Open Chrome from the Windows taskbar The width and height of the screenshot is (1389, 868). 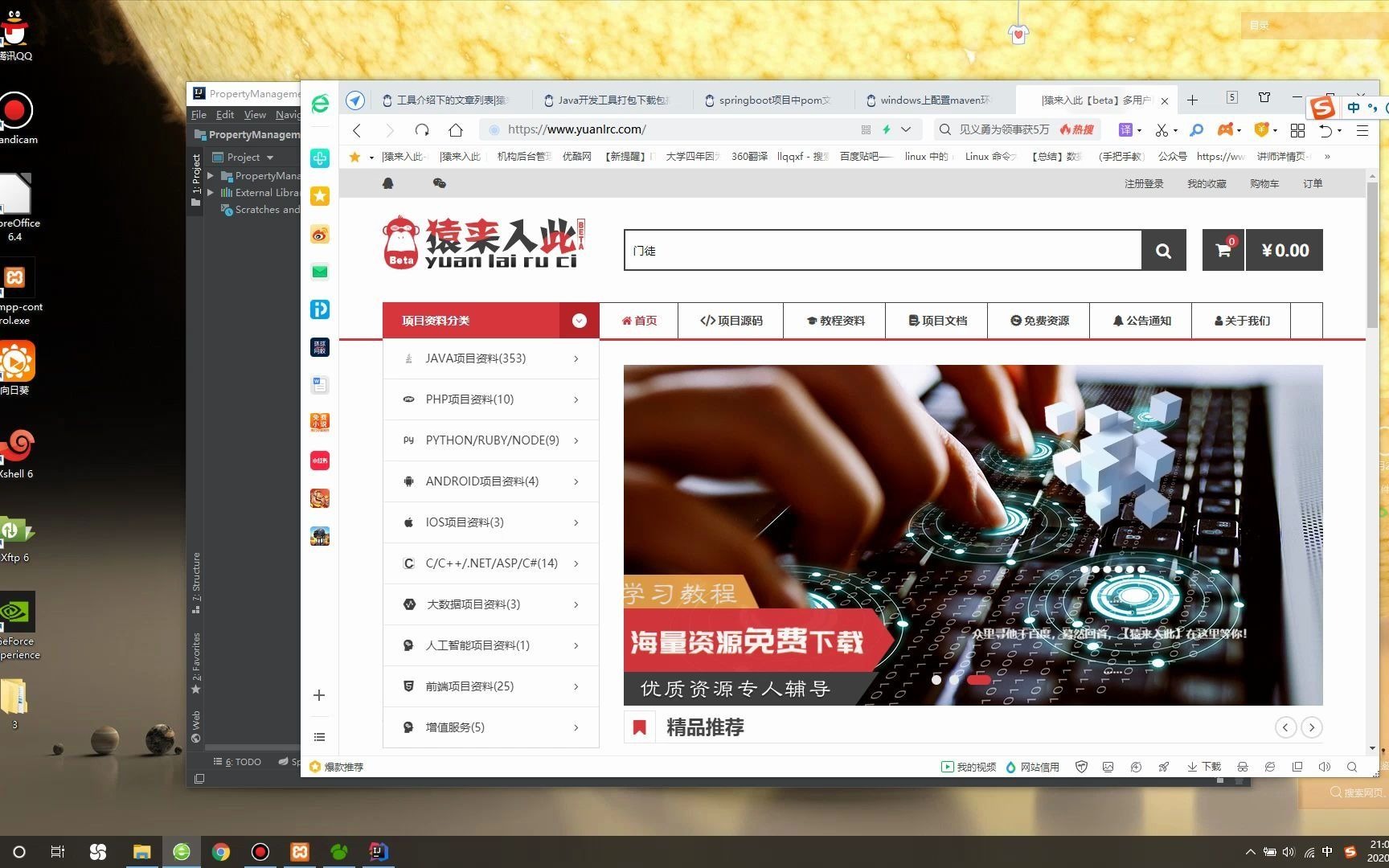220,852
